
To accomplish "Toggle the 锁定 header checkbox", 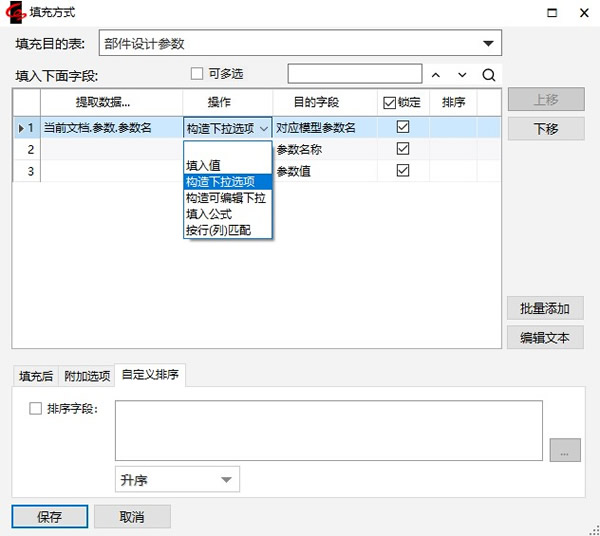I will point(390,103).
